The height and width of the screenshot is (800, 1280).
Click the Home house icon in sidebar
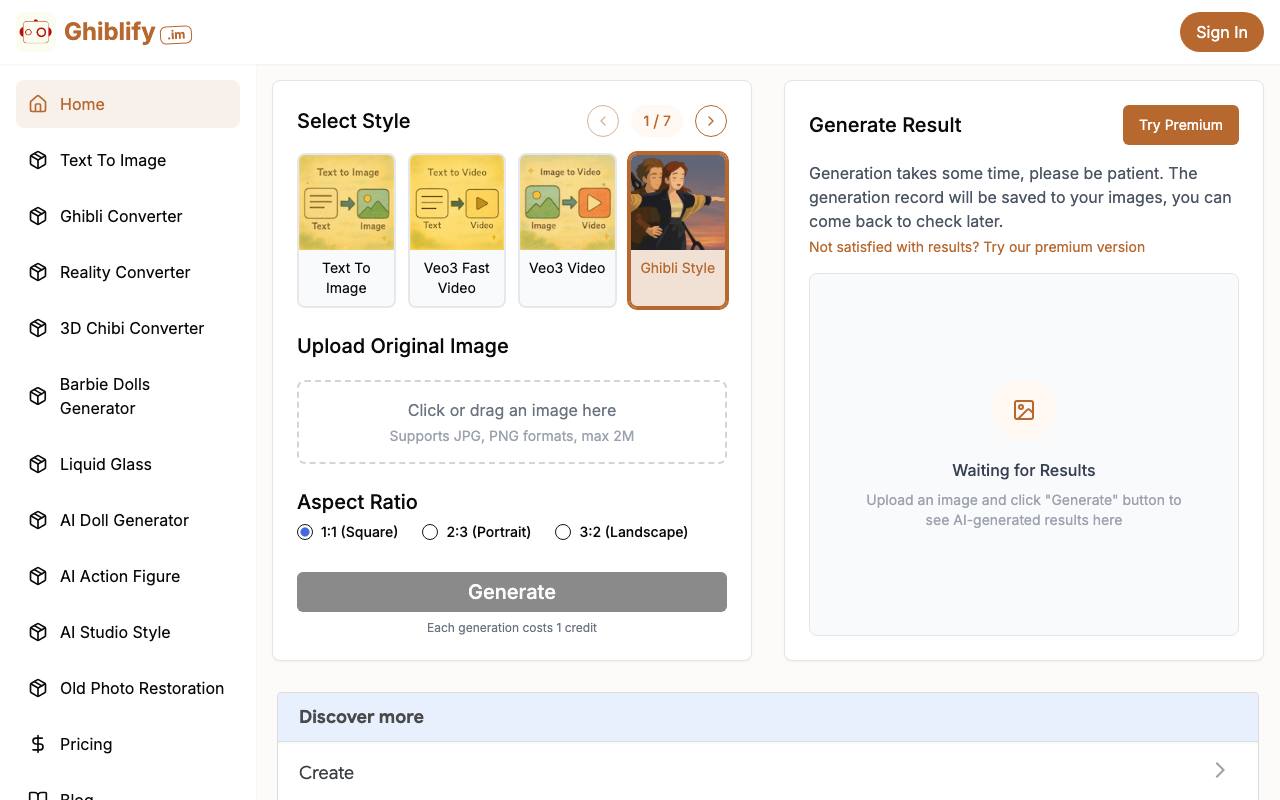(x=38, y=104)
